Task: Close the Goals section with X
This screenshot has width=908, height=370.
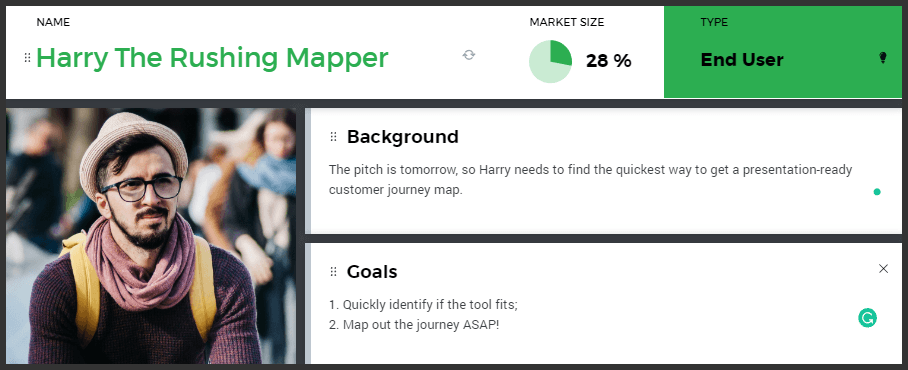Action: 883,268
